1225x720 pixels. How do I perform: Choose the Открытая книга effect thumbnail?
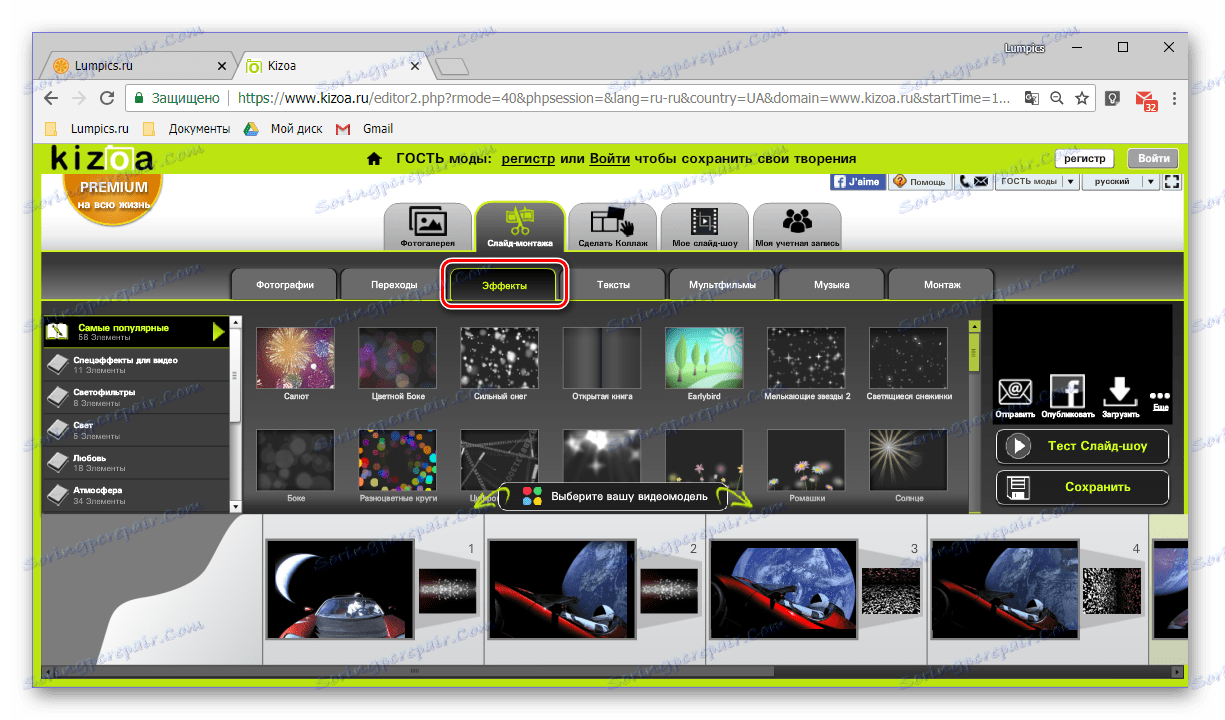coord(602,358)
